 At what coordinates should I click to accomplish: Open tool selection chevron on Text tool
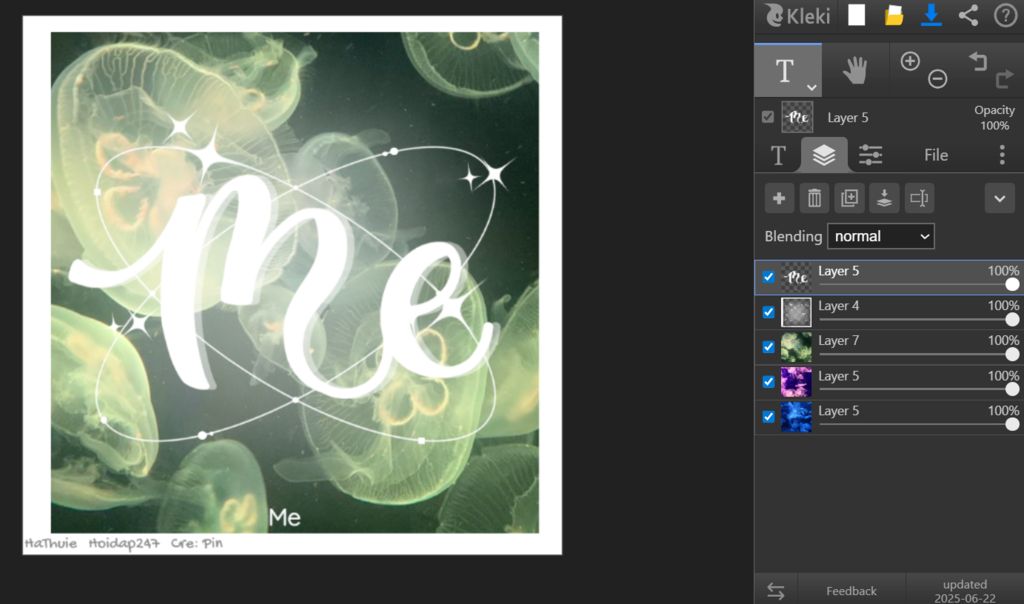pos(811,87)
